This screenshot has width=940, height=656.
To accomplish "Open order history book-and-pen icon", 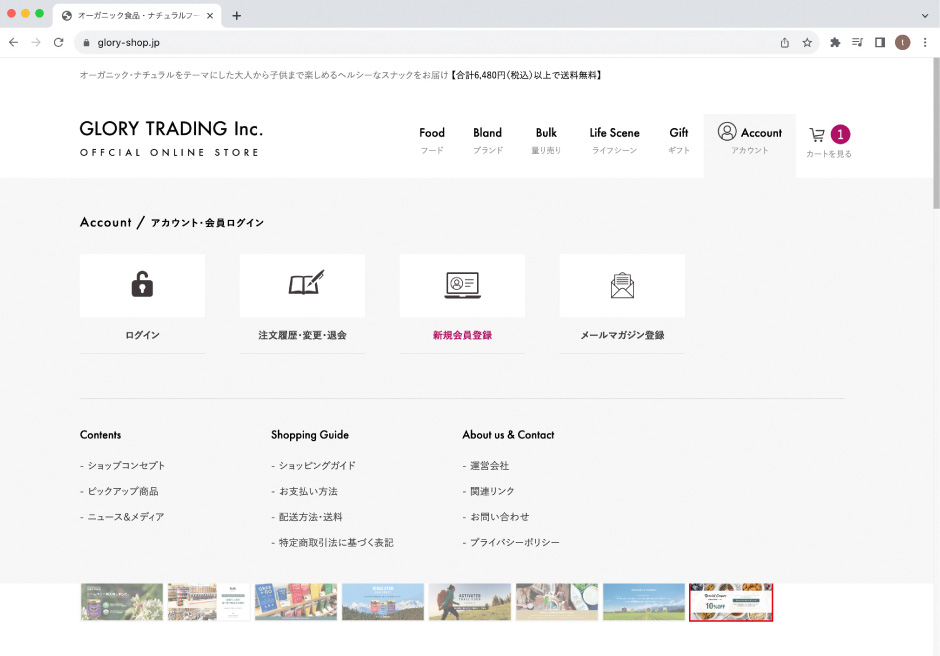I will tap(302, 285).
